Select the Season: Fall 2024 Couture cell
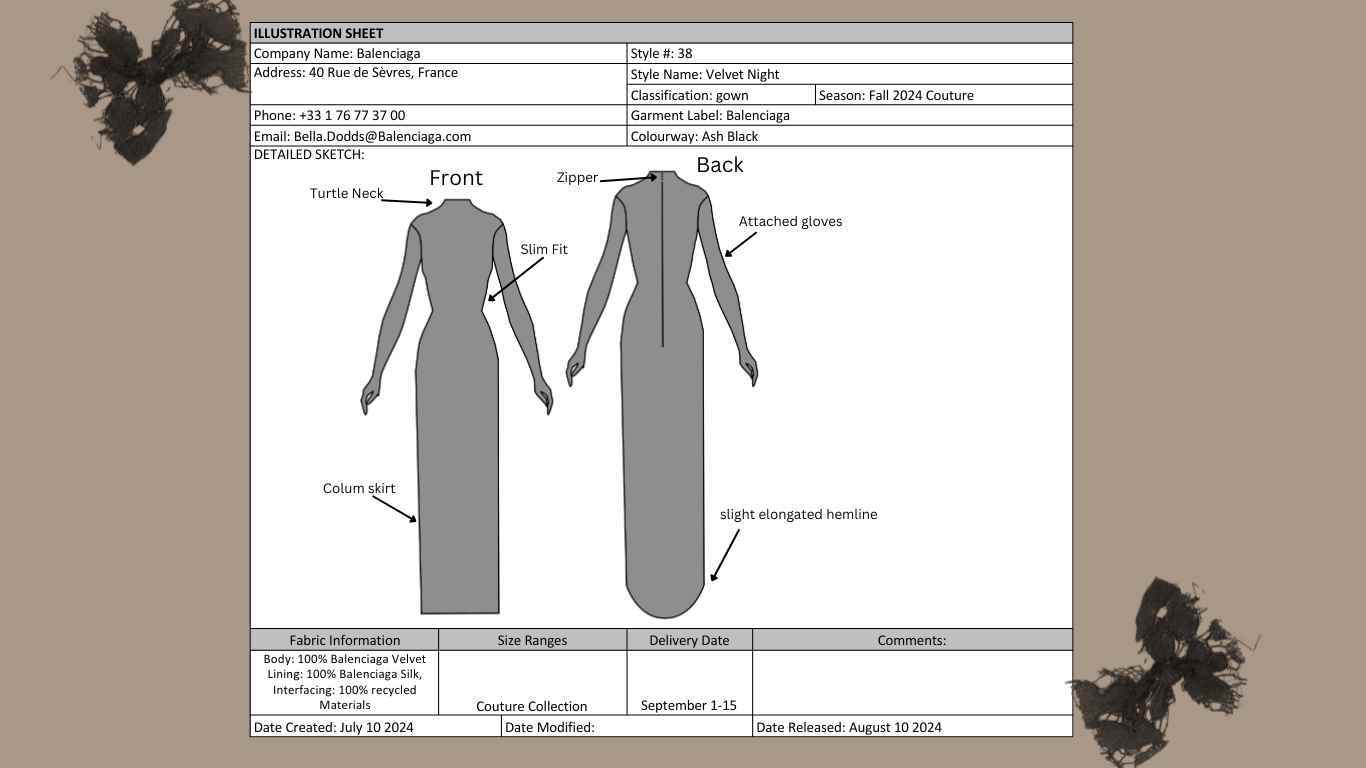Screen dimensions: 1366x768 click(944, 95)
